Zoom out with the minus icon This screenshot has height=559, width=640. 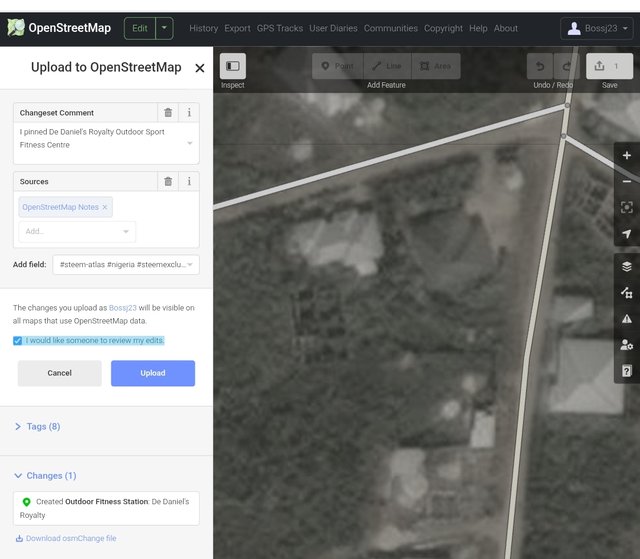627,181
